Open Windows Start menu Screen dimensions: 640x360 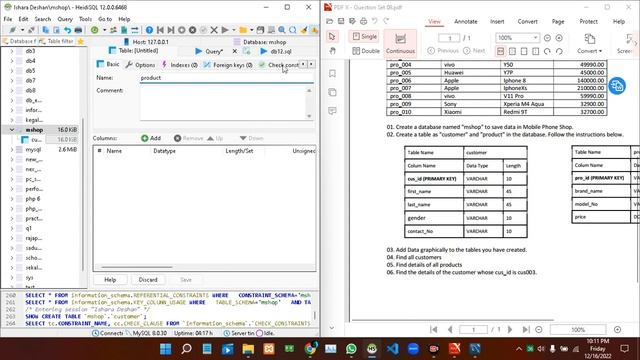[x=166, y=349]
